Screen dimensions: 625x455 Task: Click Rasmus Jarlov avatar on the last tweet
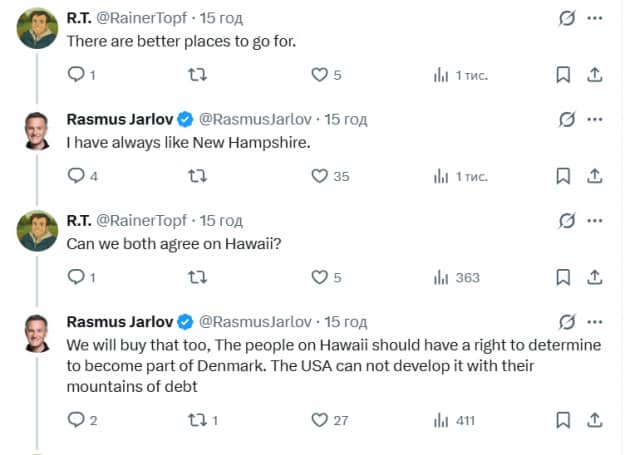37,333
